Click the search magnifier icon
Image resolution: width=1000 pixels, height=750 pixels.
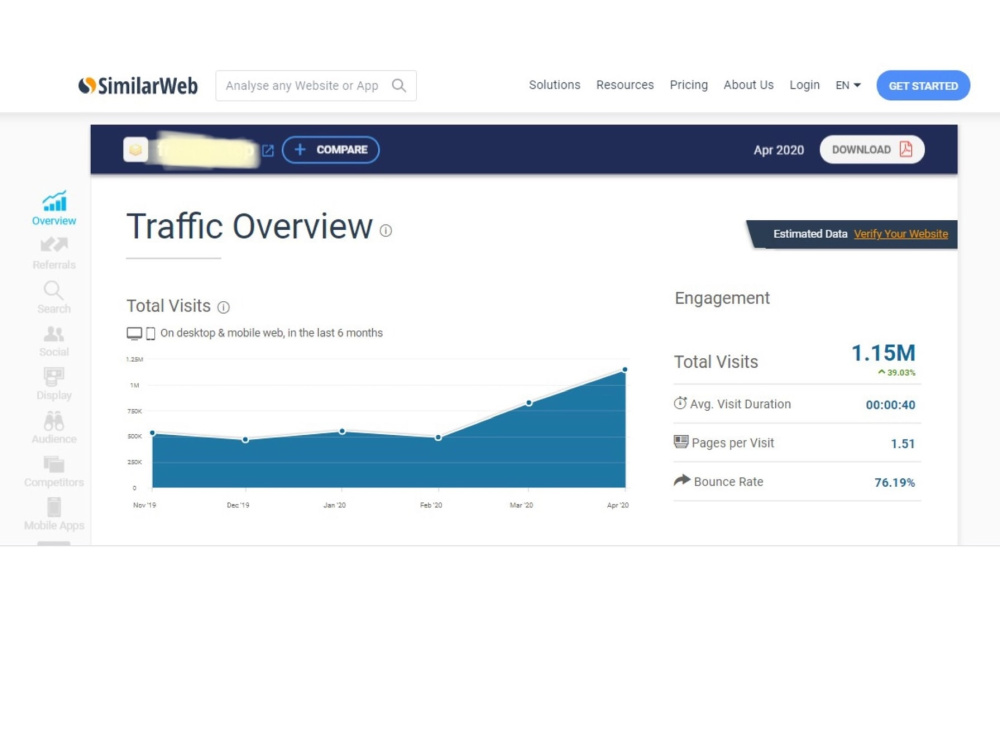coord(399,85)
